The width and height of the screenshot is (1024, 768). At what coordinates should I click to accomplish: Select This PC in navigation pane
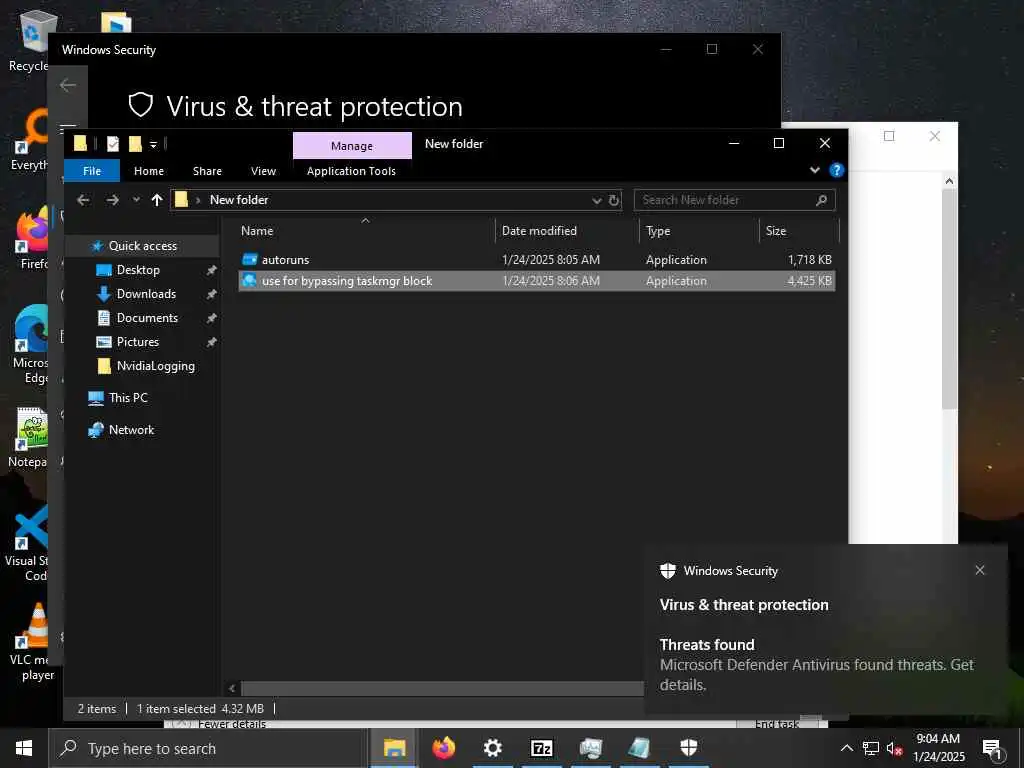click(128, 398)
